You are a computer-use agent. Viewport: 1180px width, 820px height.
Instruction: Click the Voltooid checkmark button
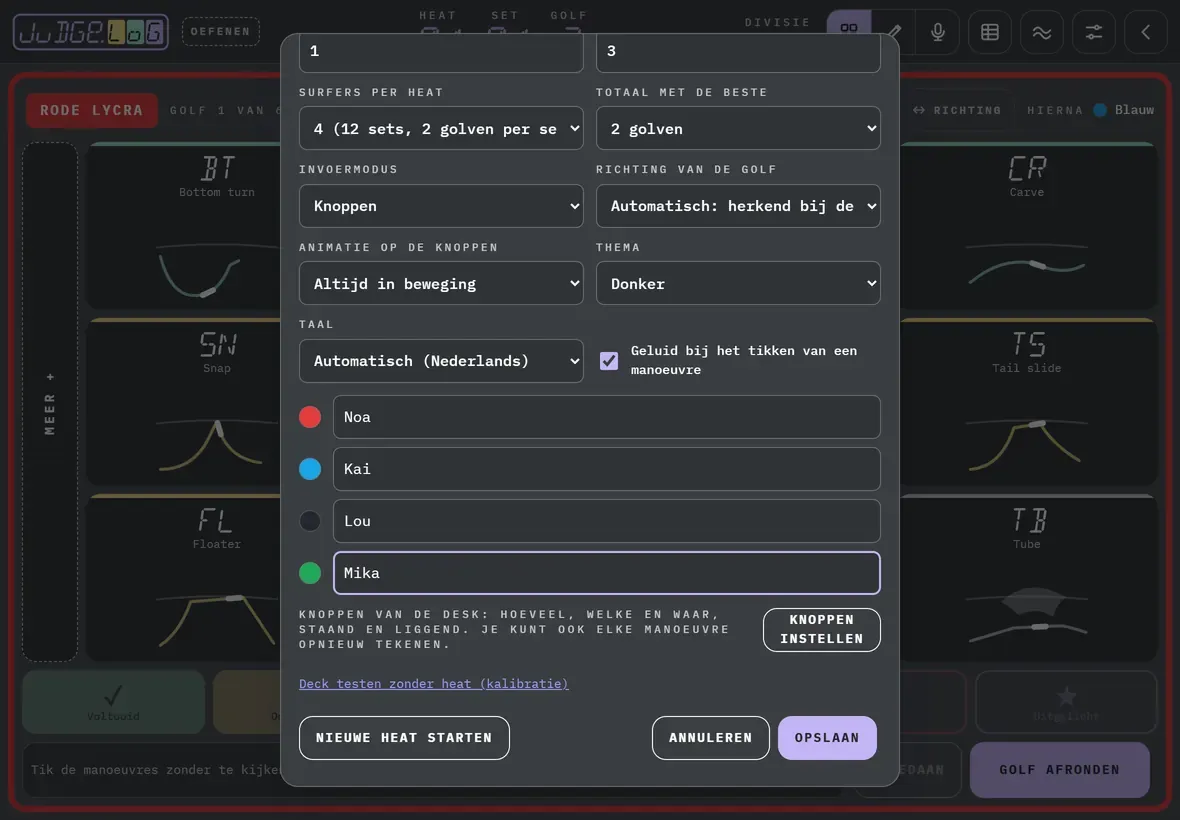(113, 702)
